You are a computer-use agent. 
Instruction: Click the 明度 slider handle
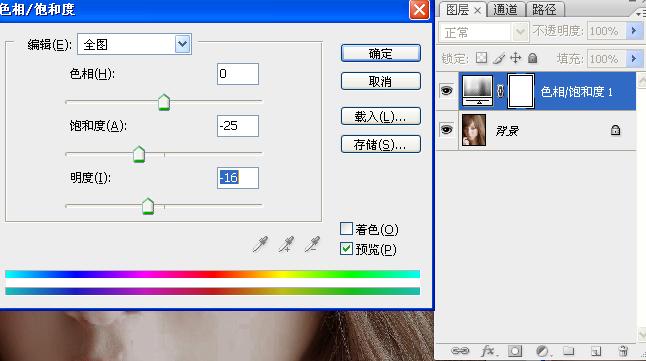(x=148, y=206)
